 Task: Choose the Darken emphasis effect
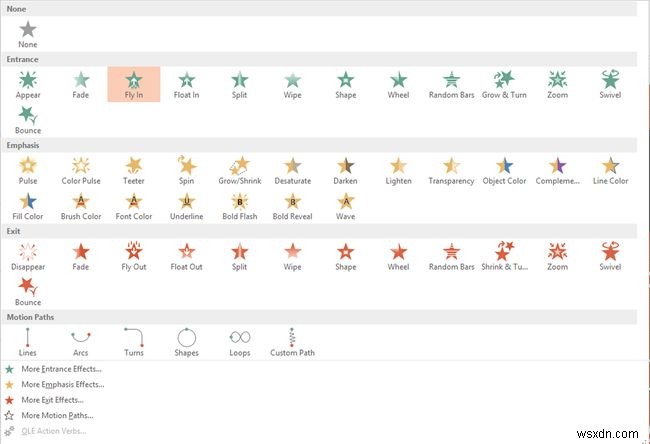click(346, 170)
